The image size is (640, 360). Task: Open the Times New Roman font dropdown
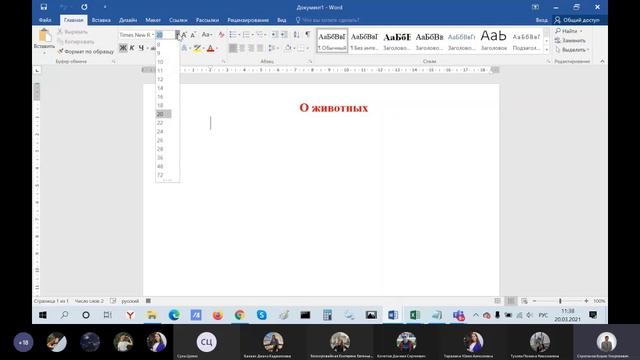click(x=153, y=35)
